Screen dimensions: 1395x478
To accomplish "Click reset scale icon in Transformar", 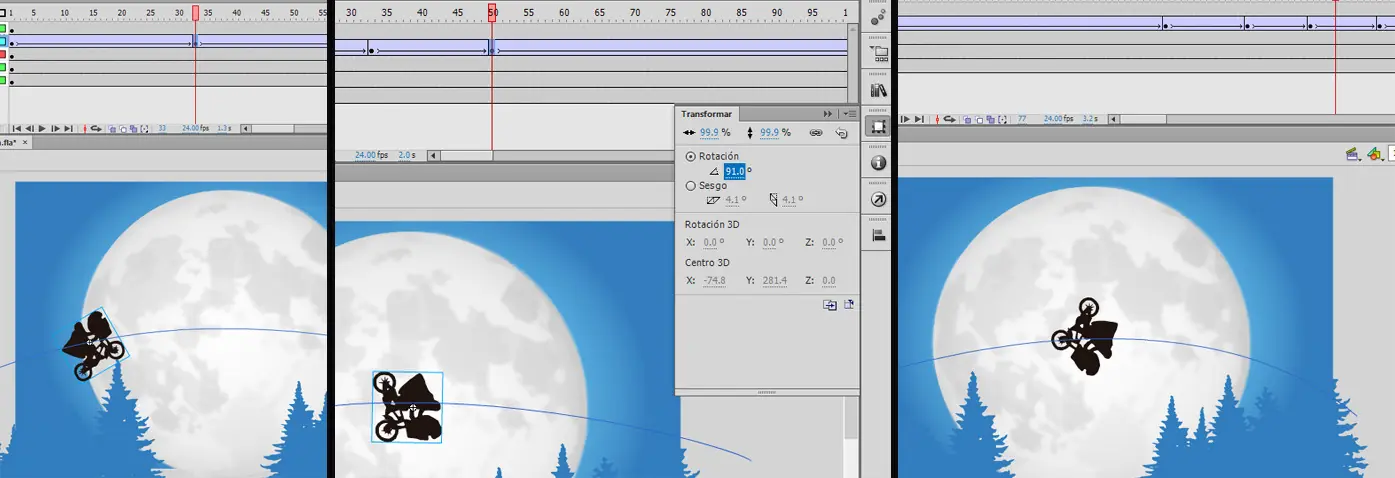I will [842, 132].
